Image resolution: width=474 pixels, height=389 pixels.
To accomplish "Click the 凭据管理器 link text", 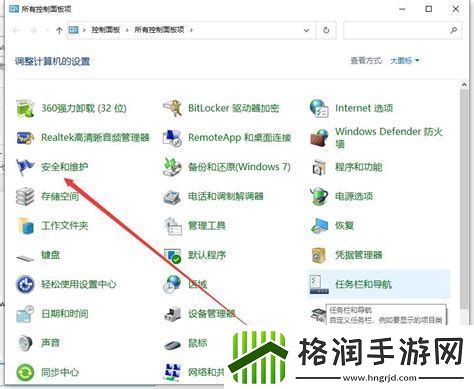I will point(359,255).
